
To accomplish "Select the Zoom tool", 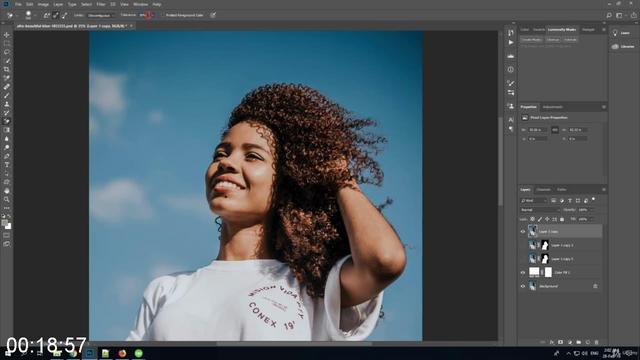I will click(7, 199).
